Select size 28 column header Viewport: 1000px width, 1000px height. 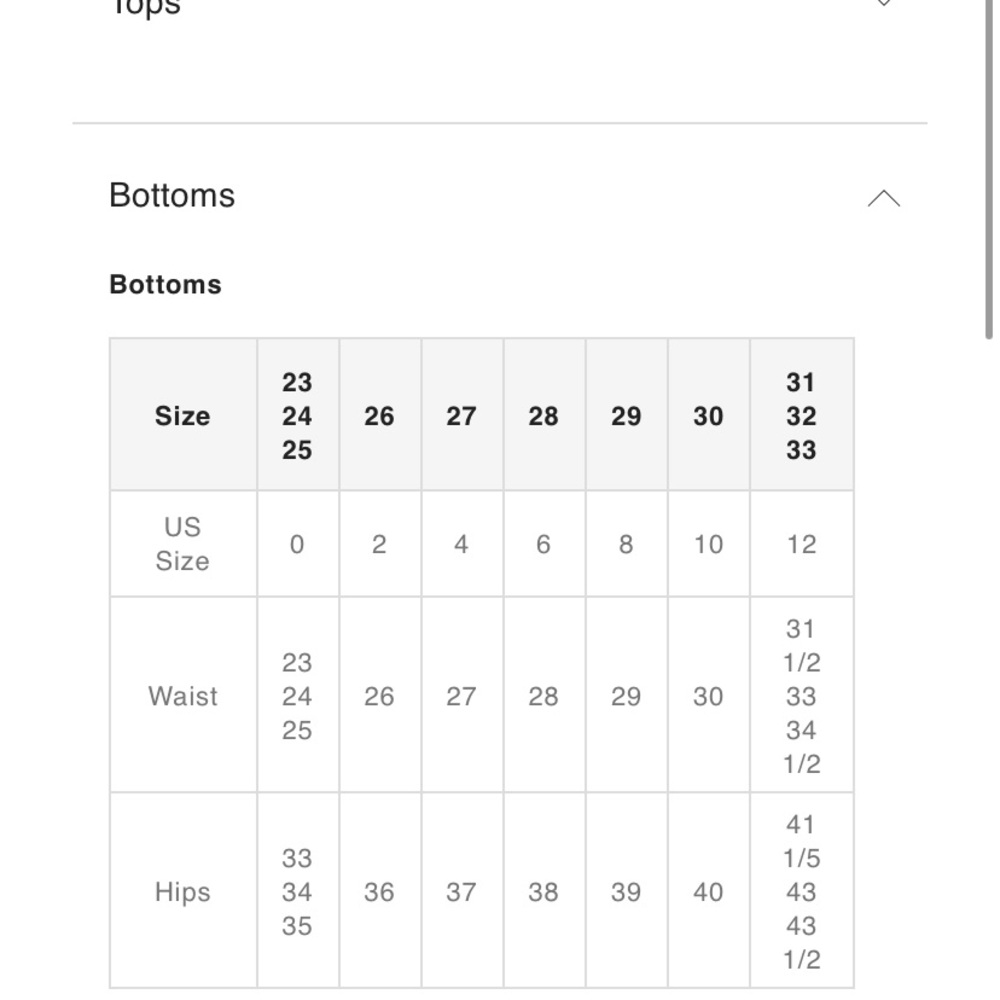(x=544, y=415)
